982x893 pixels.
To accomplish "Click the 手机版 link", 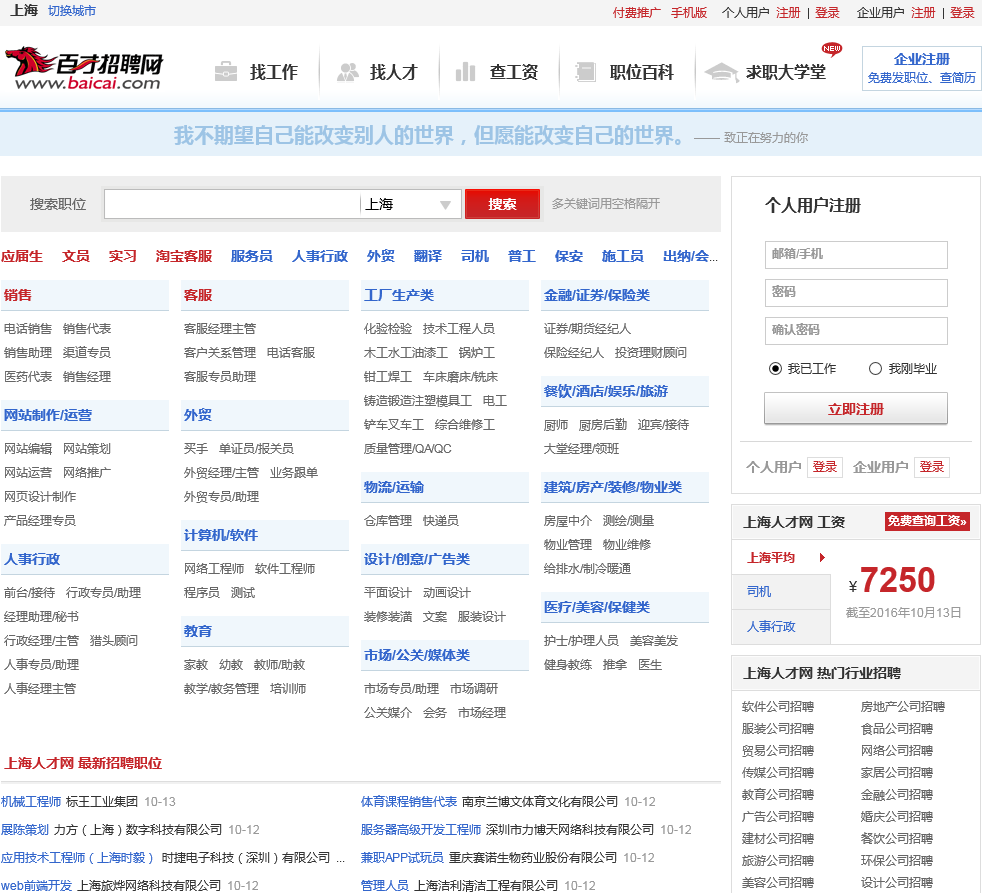I will point(689,13).
